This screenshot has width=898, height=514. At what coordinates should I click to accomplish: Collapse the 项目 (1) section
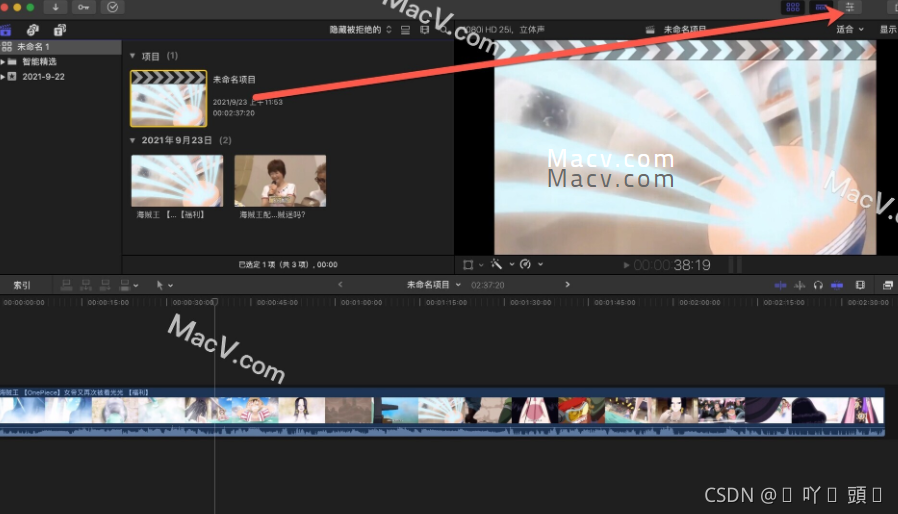[133, 56]
